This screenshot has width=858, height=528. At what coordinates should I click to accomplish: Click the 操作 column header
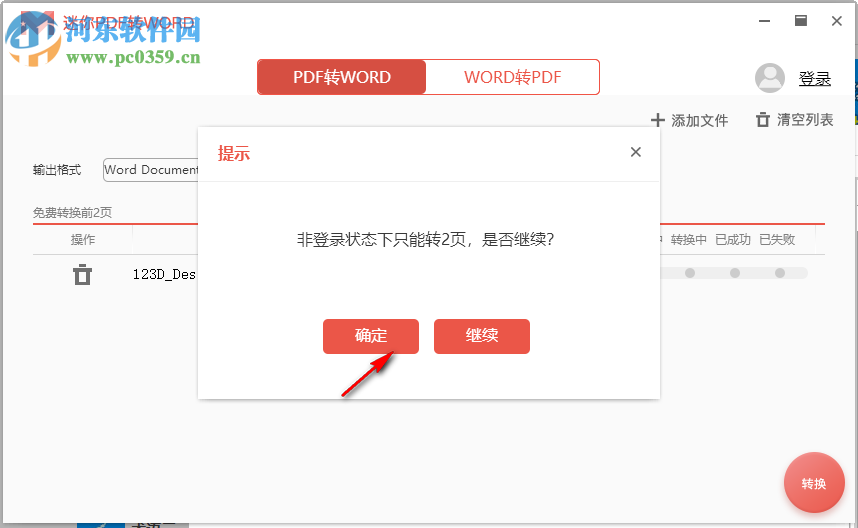point(83,240)
